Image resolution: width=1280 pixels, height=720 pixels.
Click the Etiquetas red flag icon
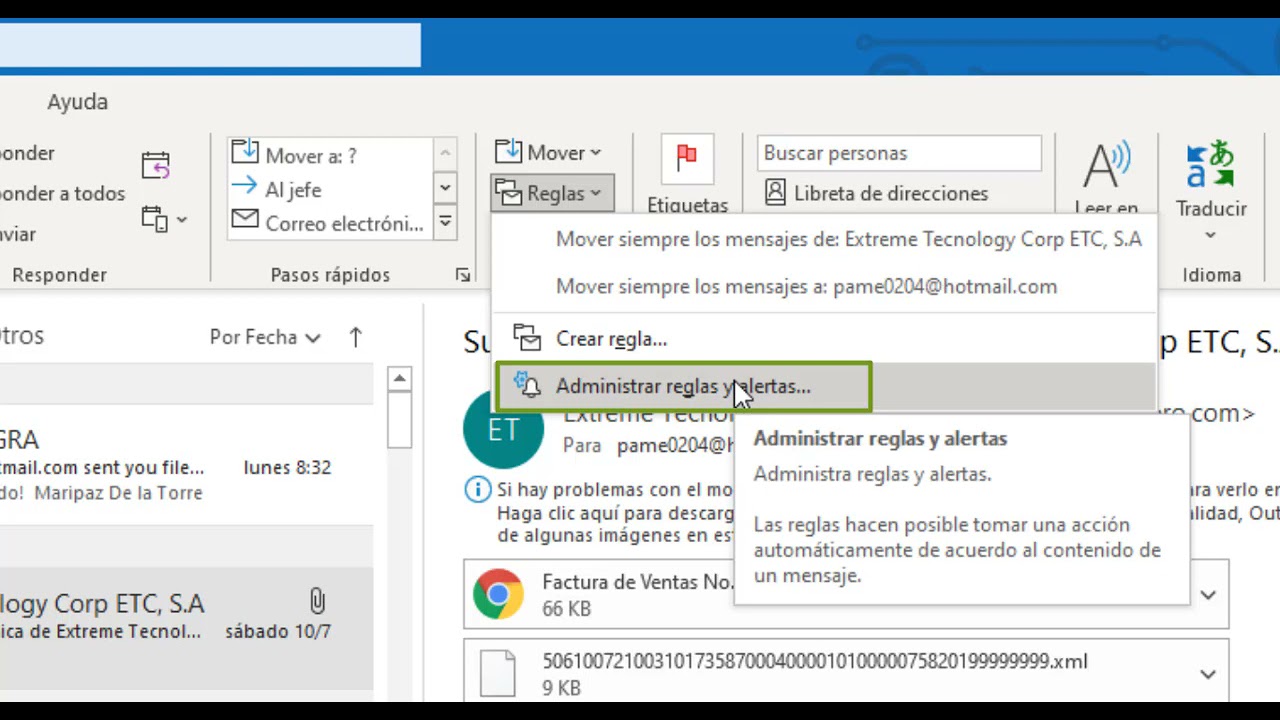point(686,157)
